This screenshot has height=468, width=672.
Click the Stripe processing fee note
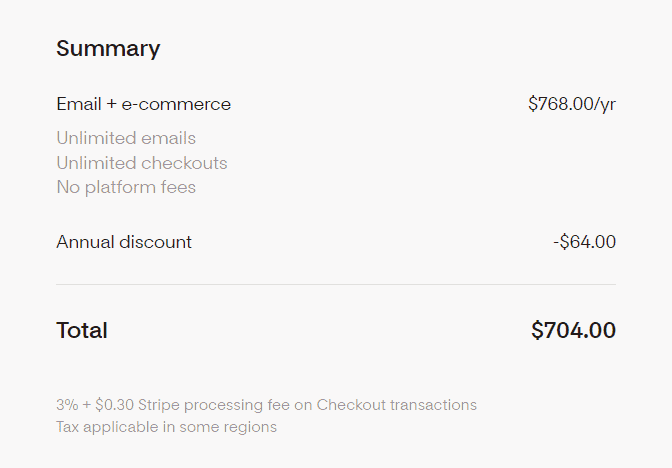(x=267, y=405)
